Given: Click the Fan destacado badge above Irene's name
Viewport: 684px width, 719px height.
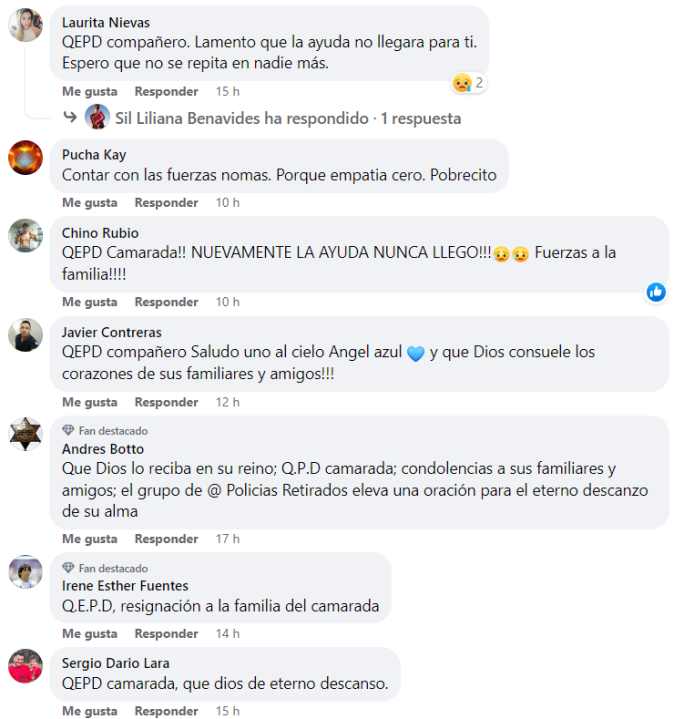Looking at the screenshot, I should [x=105, y=568].
